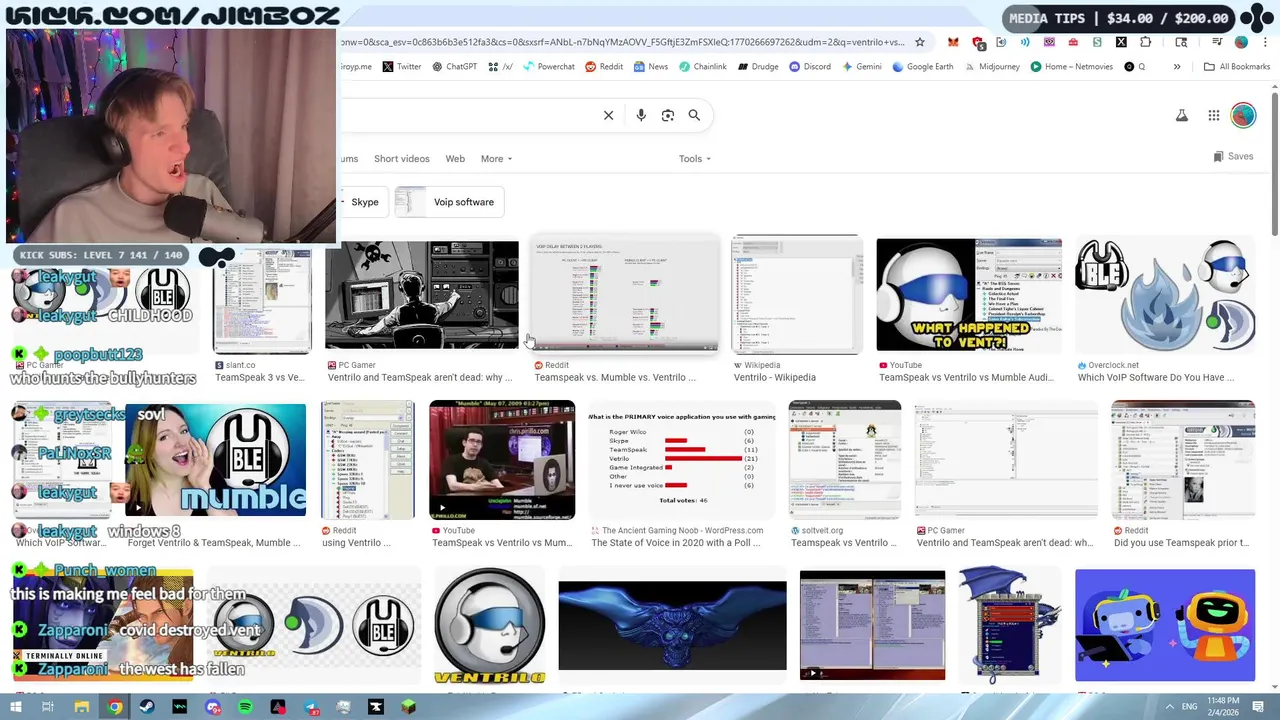Open the Midjourney bookmark
The height and width of the screenshot is (720, 1280).
[x=992, y=67]
